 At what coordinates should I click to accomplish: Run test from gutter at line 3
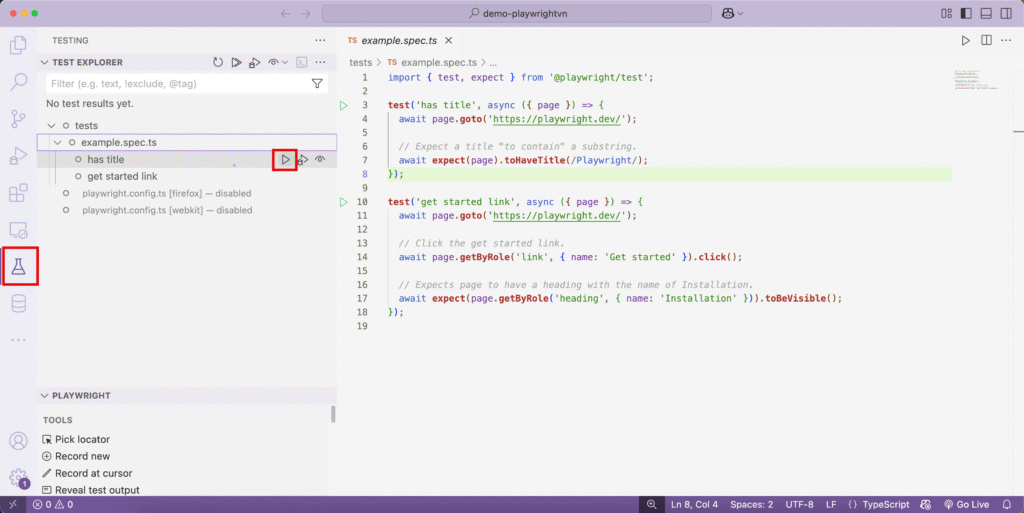tap(344, 105)
